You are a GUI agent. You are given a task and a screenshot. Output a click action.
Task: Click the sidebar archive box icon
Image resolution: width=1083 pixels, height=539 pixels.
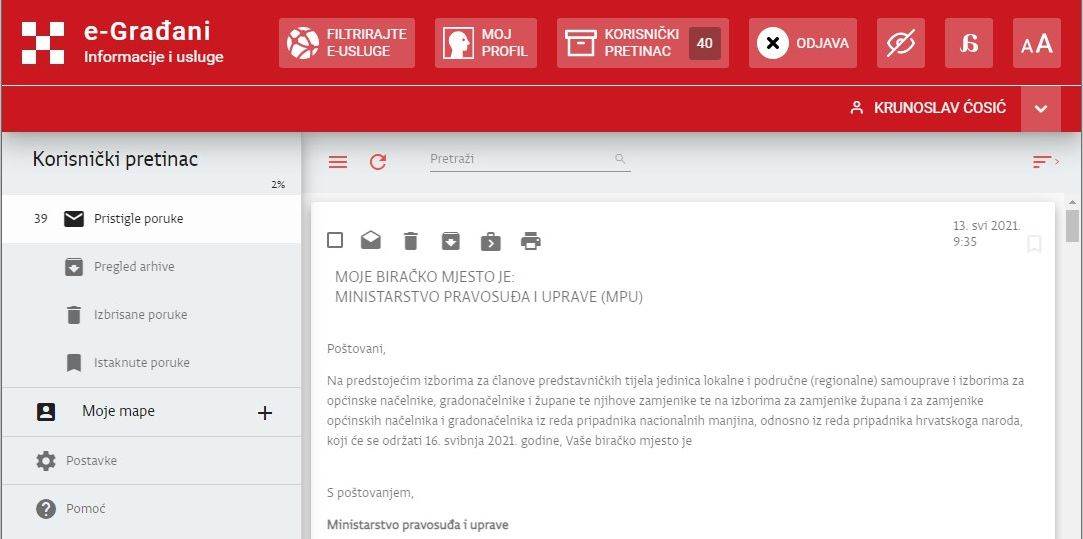[74, 267]
